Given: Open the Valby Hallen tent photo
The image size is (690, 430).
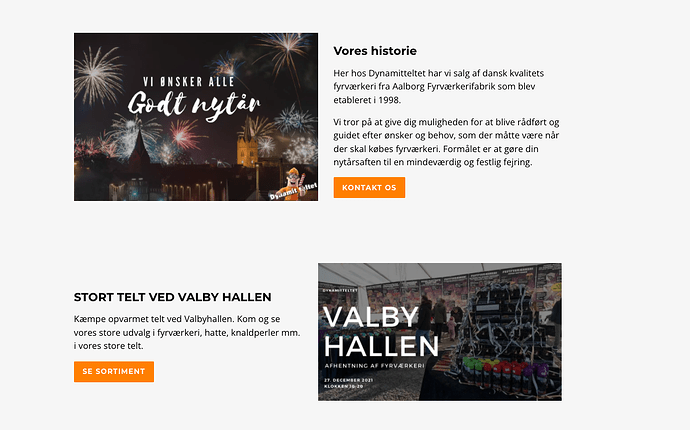Looking at the screenshot, I should [440, 332].
